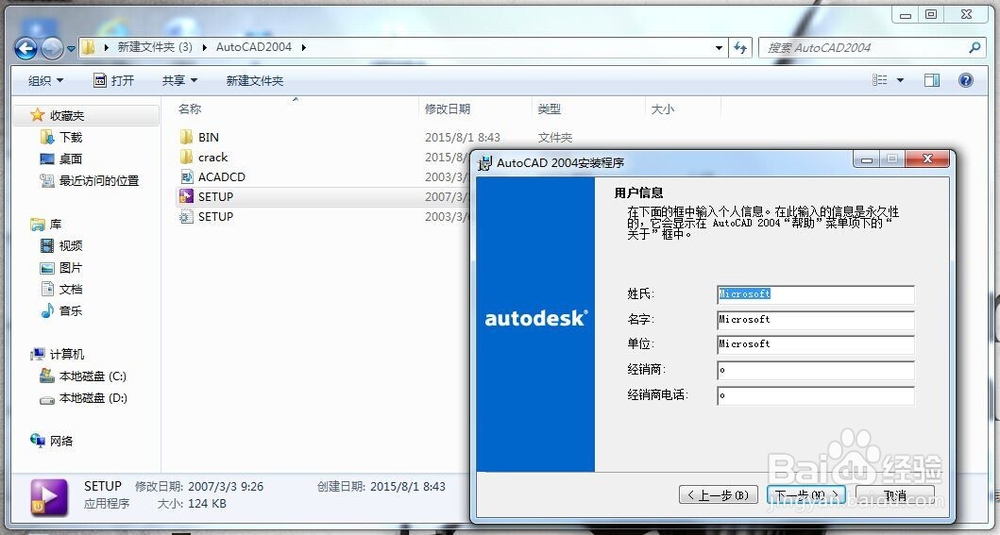Click the 取消 cancel button
This screenshot has width=1000, height=535.
tap(895, 495)
